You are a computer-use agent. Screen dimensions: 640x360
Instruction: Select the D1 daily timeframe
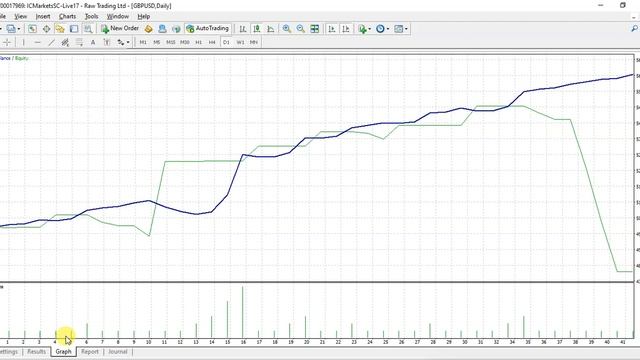[226, 42]
